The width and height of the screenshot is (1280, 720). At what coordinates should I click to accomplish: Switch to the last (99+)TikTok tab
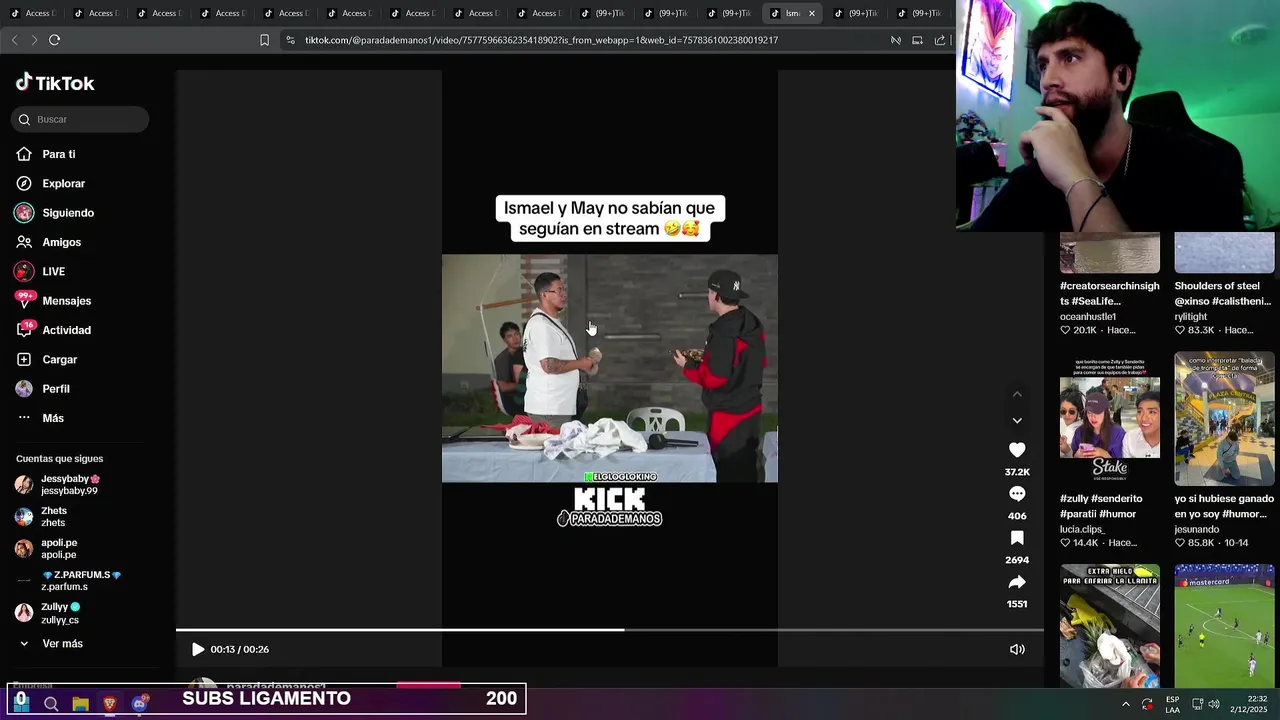tap(918, 13)
